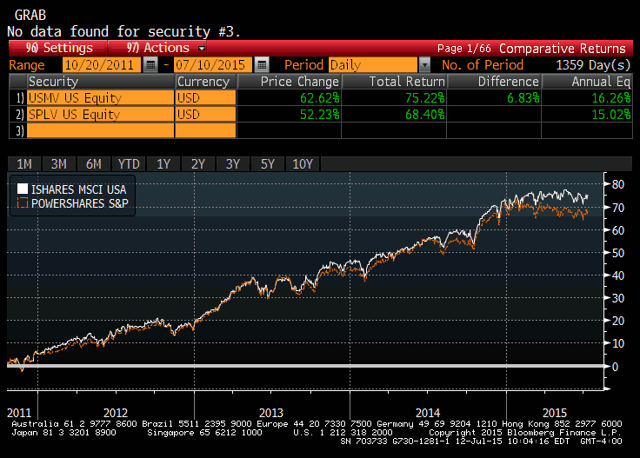Click the 52.23% price change value
The image size is (640, 458).
[x=320, y=115]
